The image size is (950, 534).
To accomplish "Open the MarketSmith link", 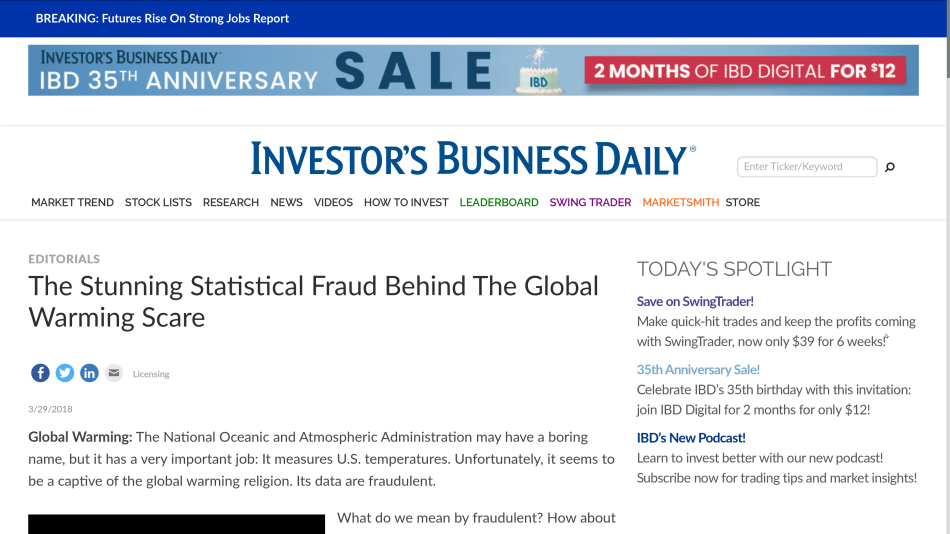I will point(680,202).
